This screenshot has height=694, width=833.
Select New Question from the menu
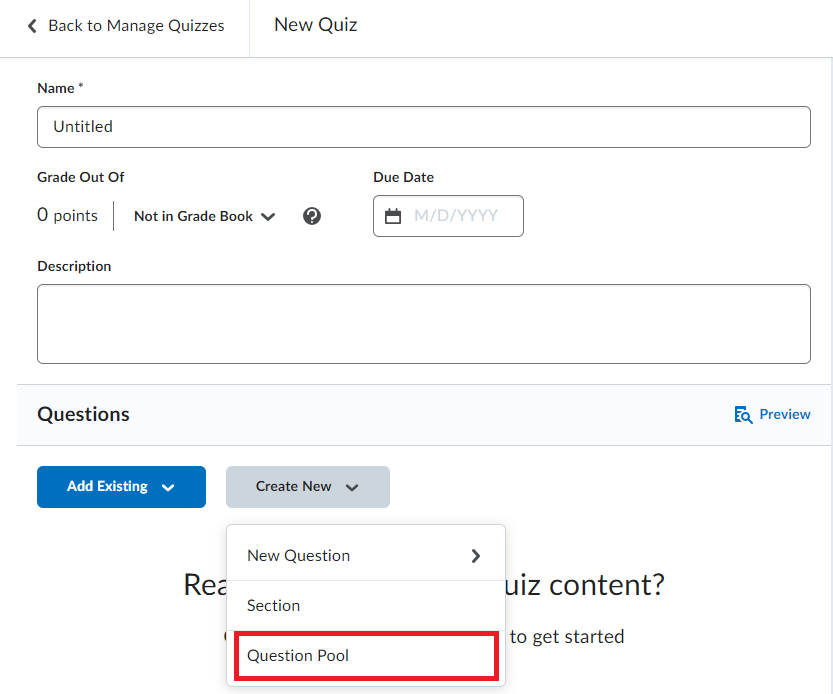[298, 556]
